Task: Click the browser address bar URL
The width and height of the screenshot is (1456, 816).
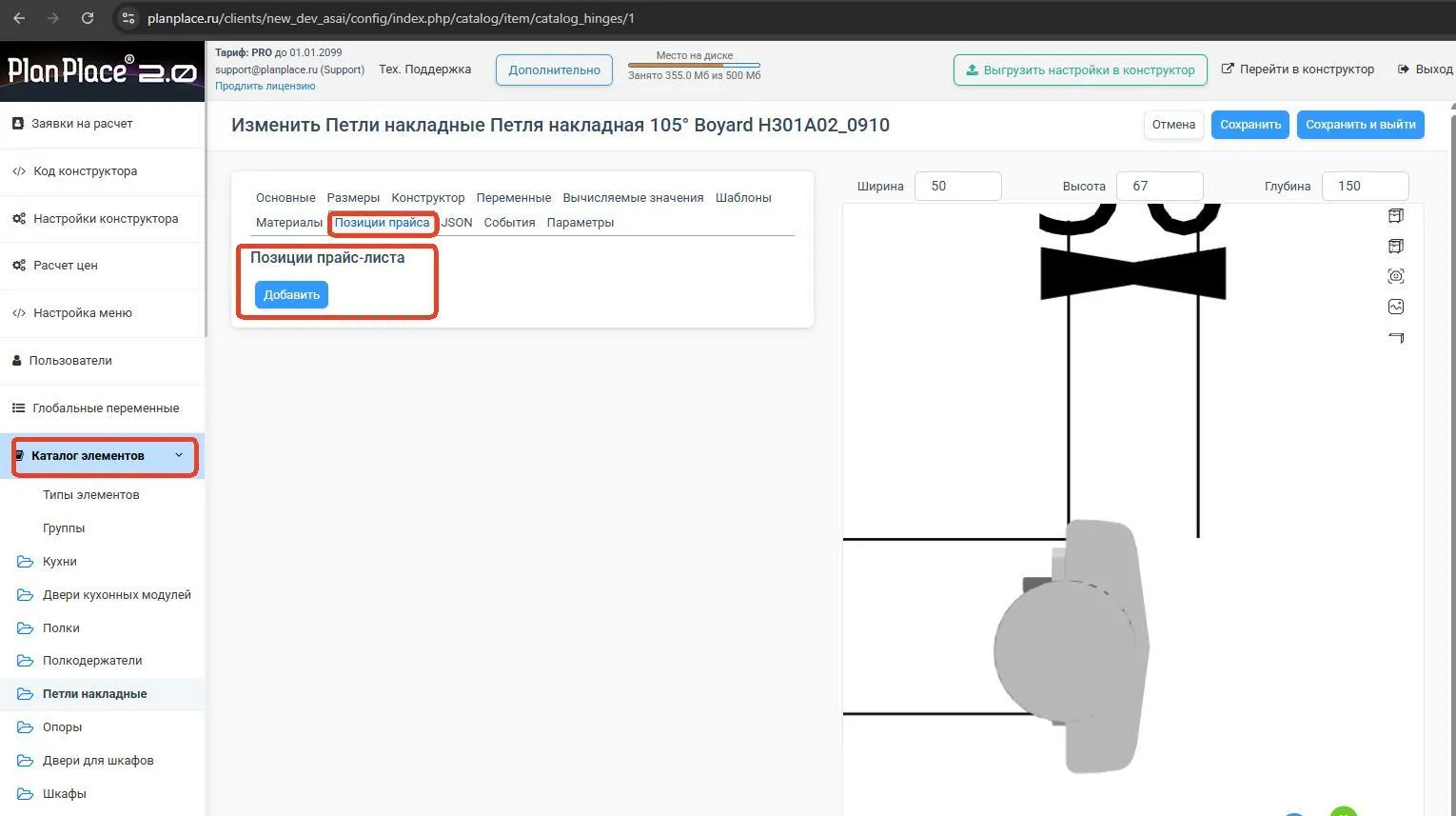Action: (x=390, y=18)
